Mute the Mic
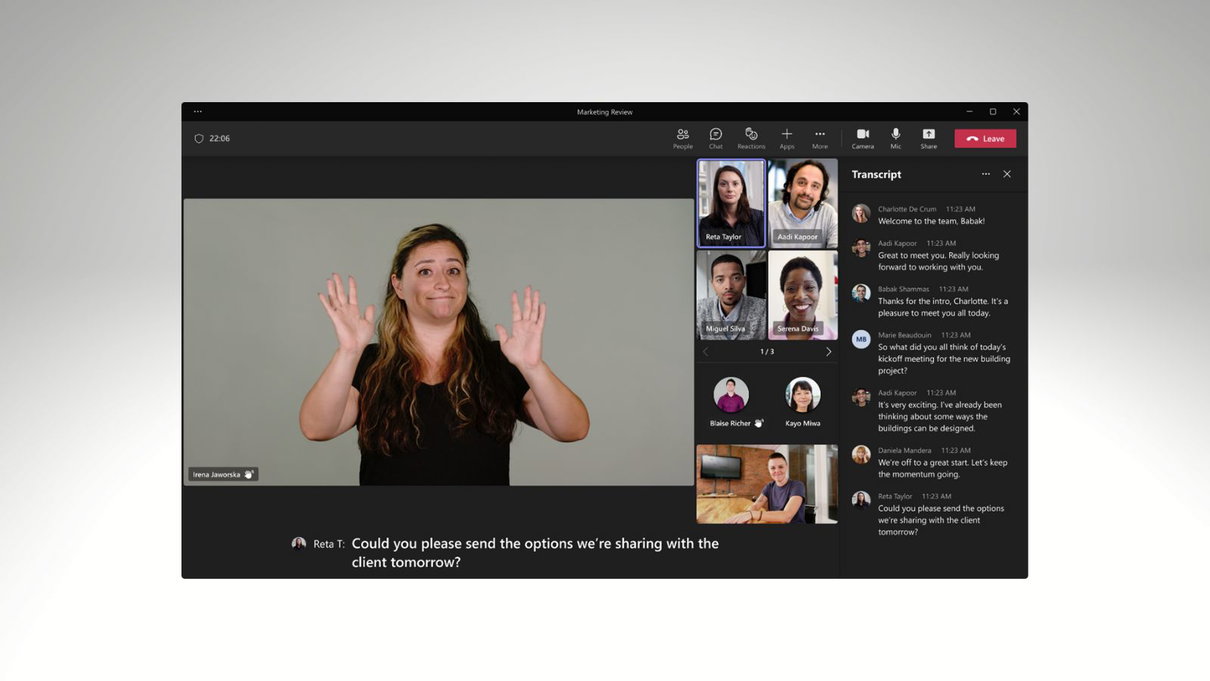This screenshot has height=681, width=1210. point(896,138)
